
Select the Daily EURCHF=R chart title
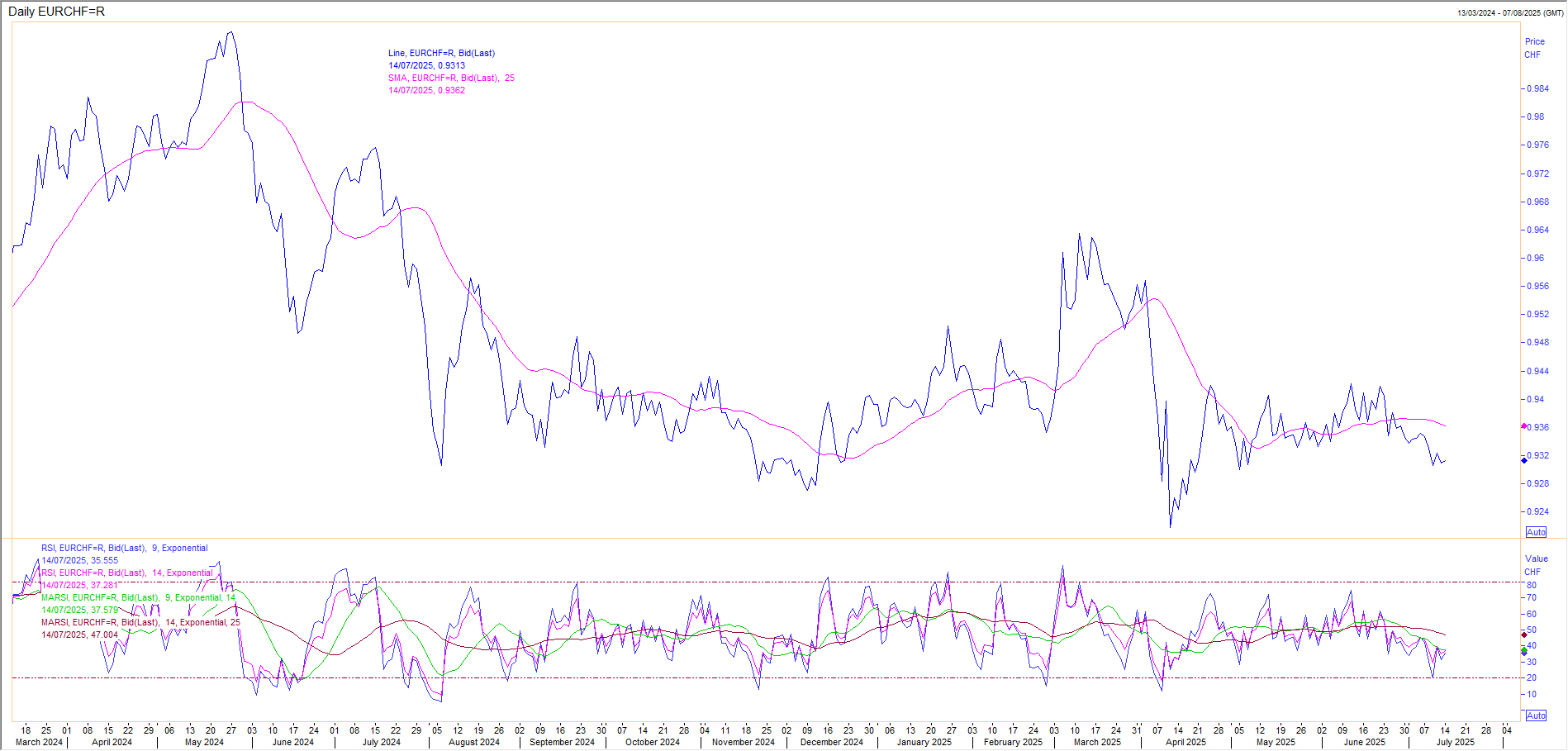(x=56, y=12)
